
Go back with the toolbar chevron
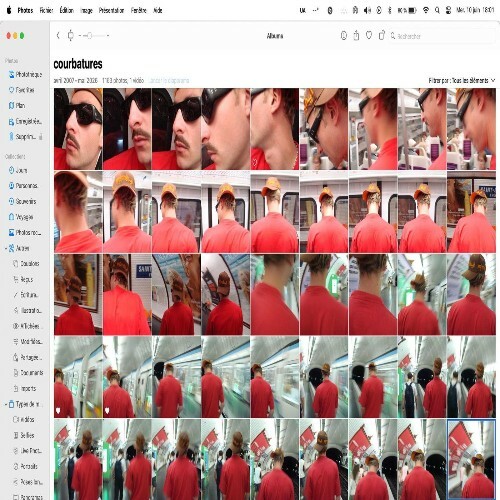[x=58, y=35]
